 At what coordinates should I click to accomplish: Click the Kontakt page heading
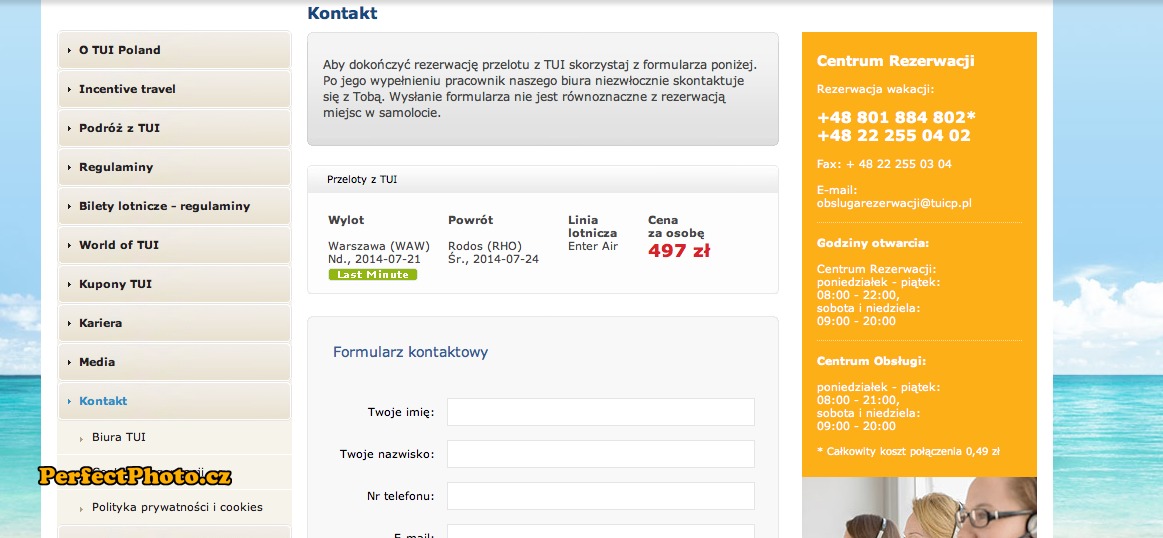pyautogui.click(x=343, y=13)
